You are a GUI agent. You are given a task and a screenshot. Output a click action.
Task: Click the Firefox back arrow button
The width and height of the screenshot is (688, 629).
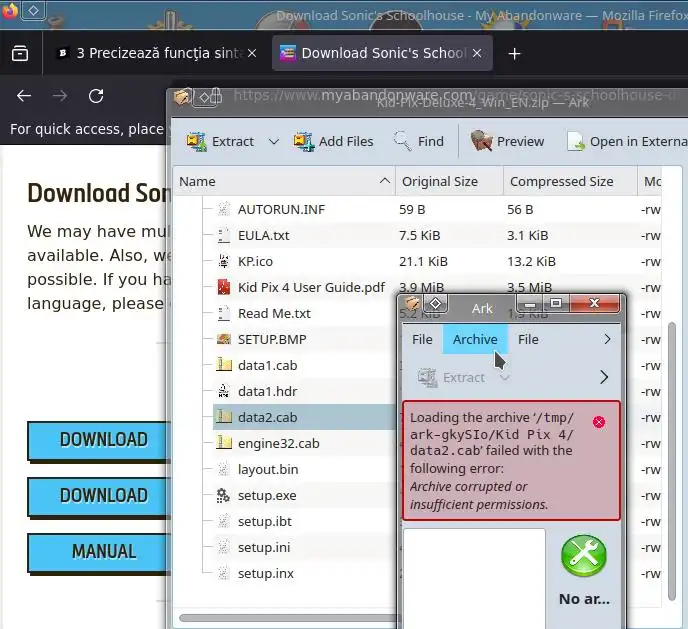[x=24, y=96]
